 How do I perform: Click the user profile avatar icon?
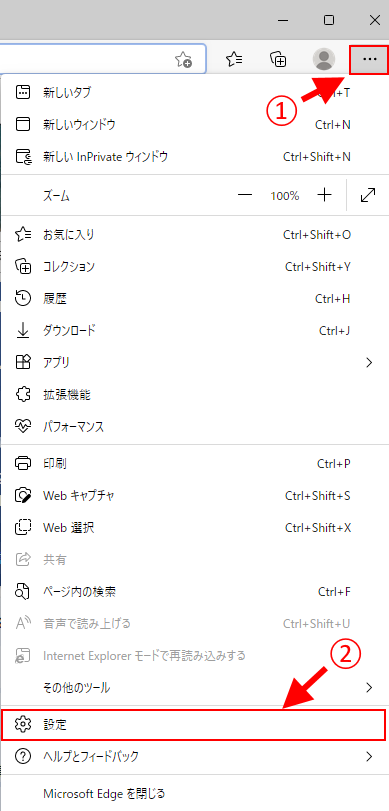tap(324, 59)
